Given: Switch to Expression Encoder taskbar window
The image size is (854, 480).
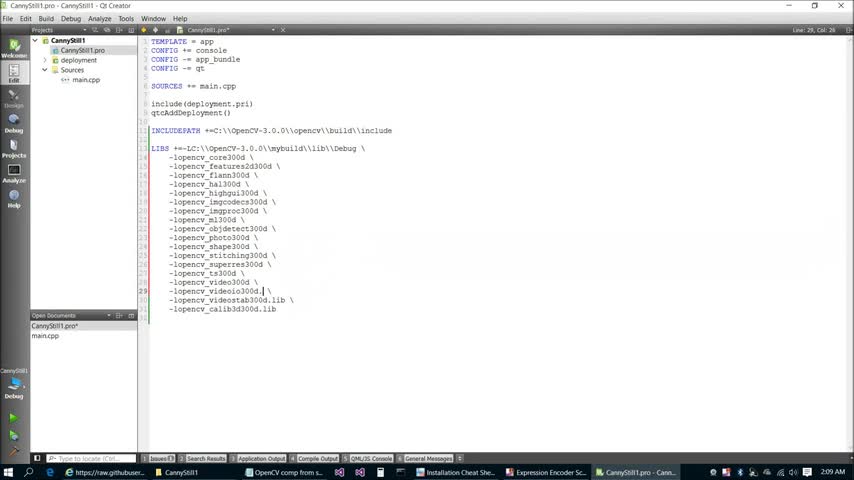Looking at the screenshot, I should point(546,472).
